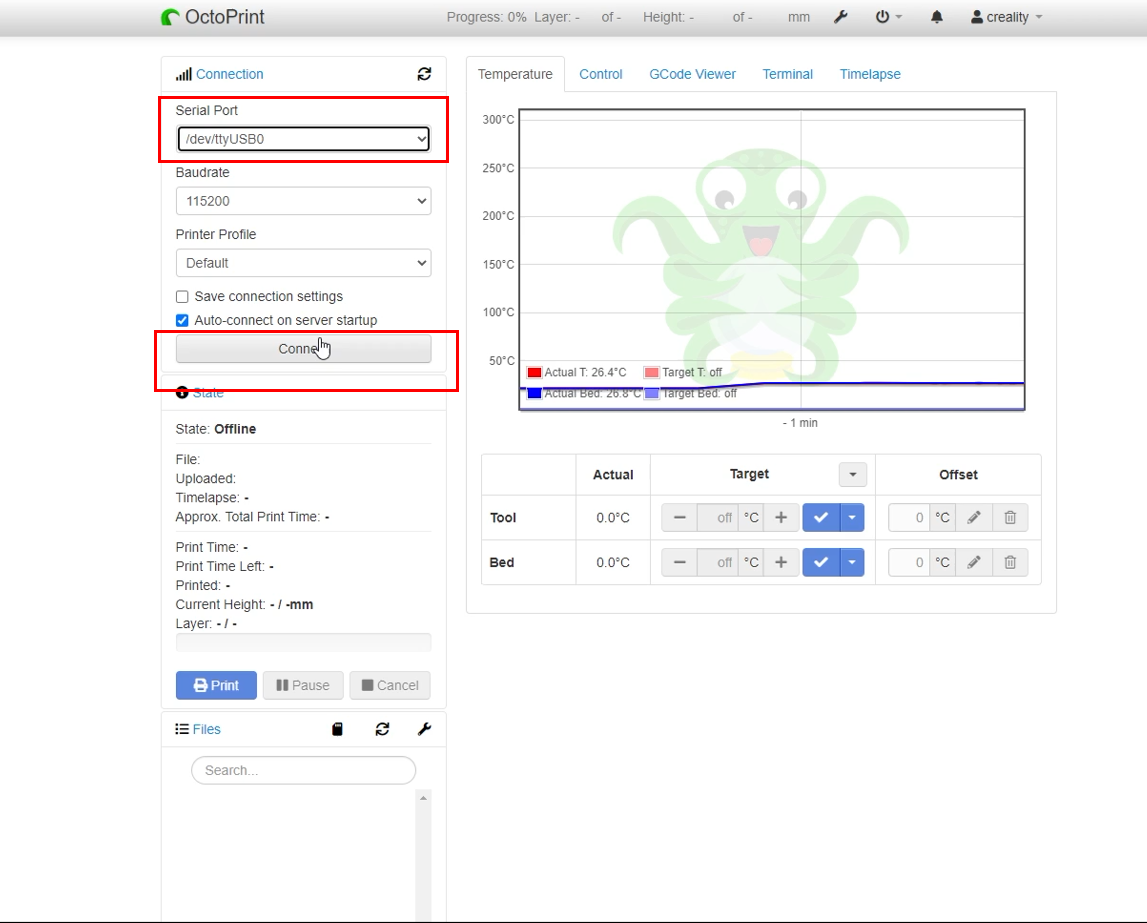Open Tool temperature presets dropdown
The height and width of the screenshot is (923, 1147).
pyautogui.click(x=852, y=518)
